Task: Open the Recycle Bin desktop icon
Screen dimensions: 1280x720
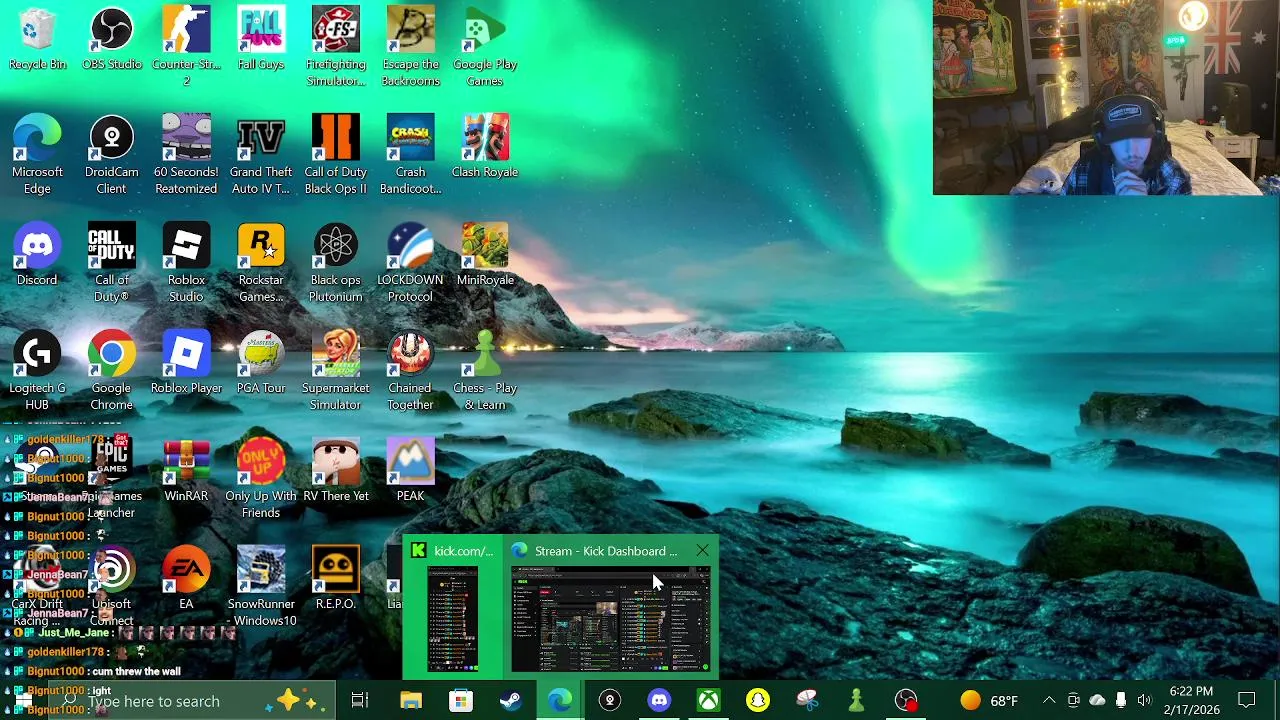Action: pos(37,40)
